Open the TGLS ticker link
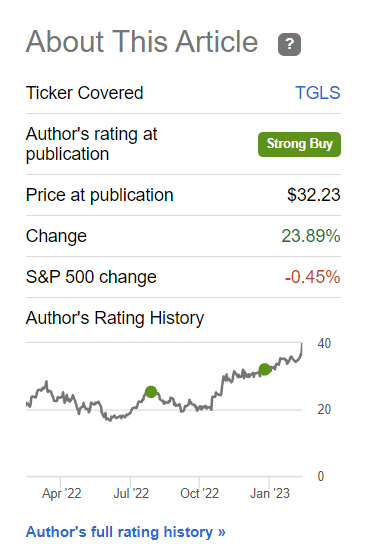This screenshot has height=560, width=370. [x=318, y=93]
